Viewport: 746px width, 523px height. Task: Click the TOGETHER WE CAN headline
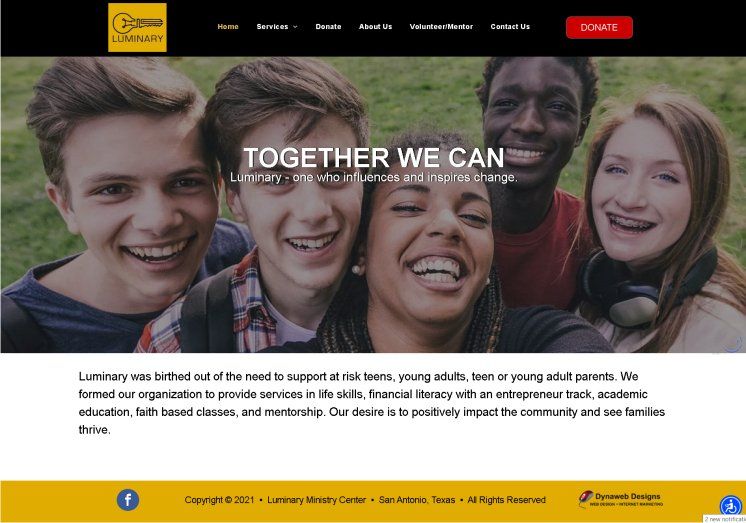373,158
